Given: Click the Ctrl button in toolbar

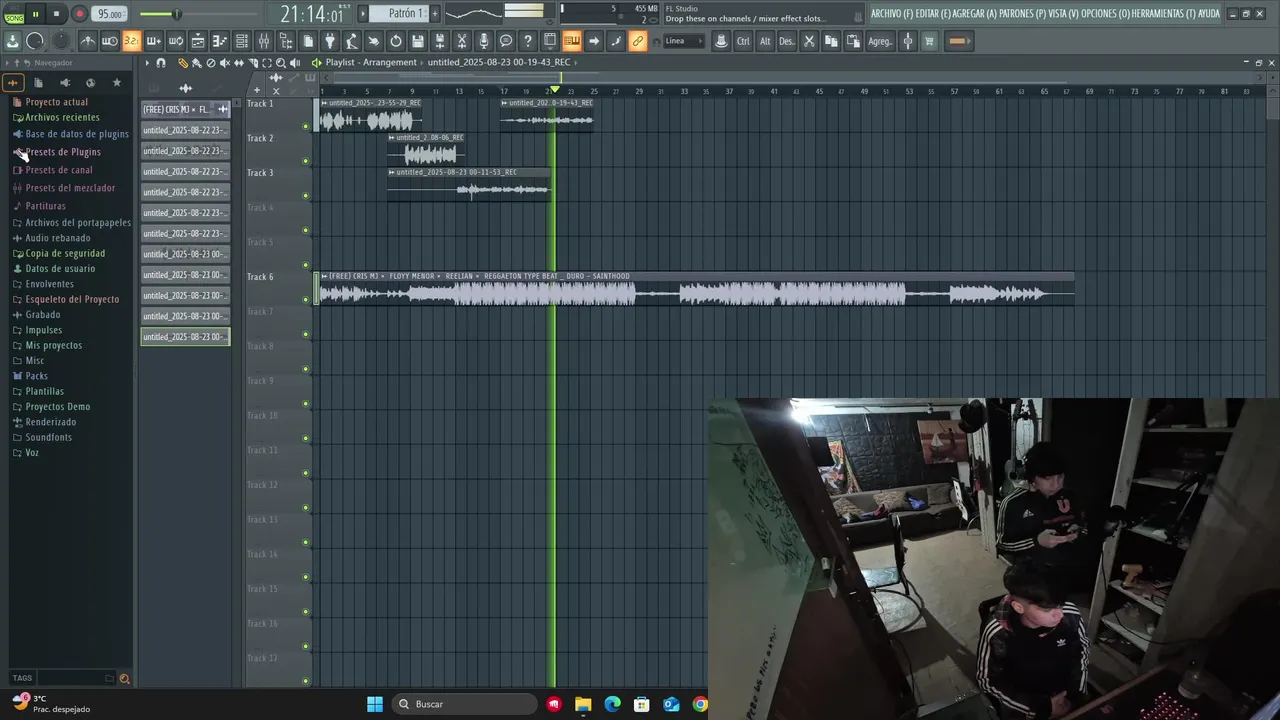Looking at the screenshot, I should 743,41.
